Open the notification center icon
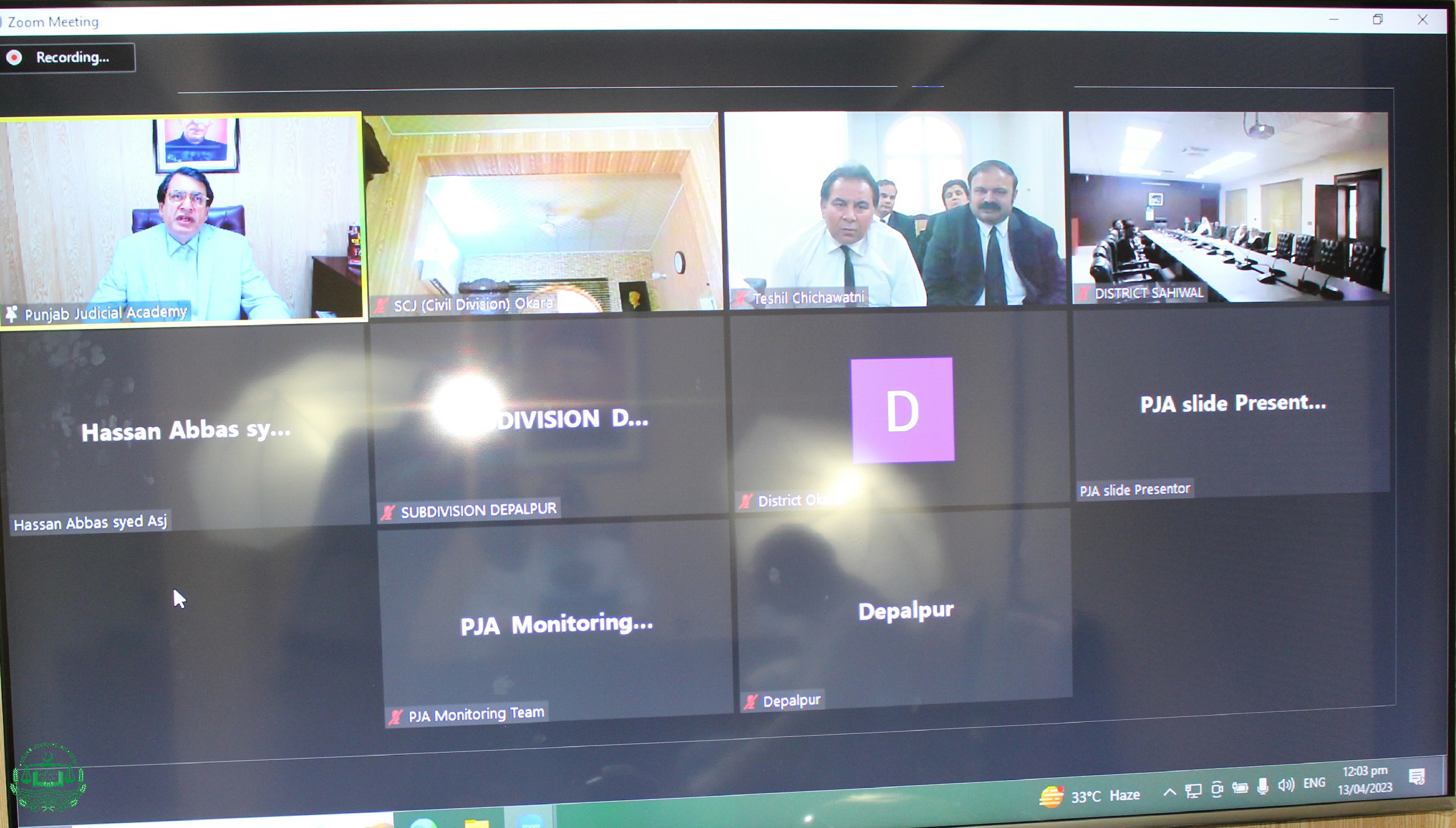This screenshot has width=1456, height=828. (1417, 776)
